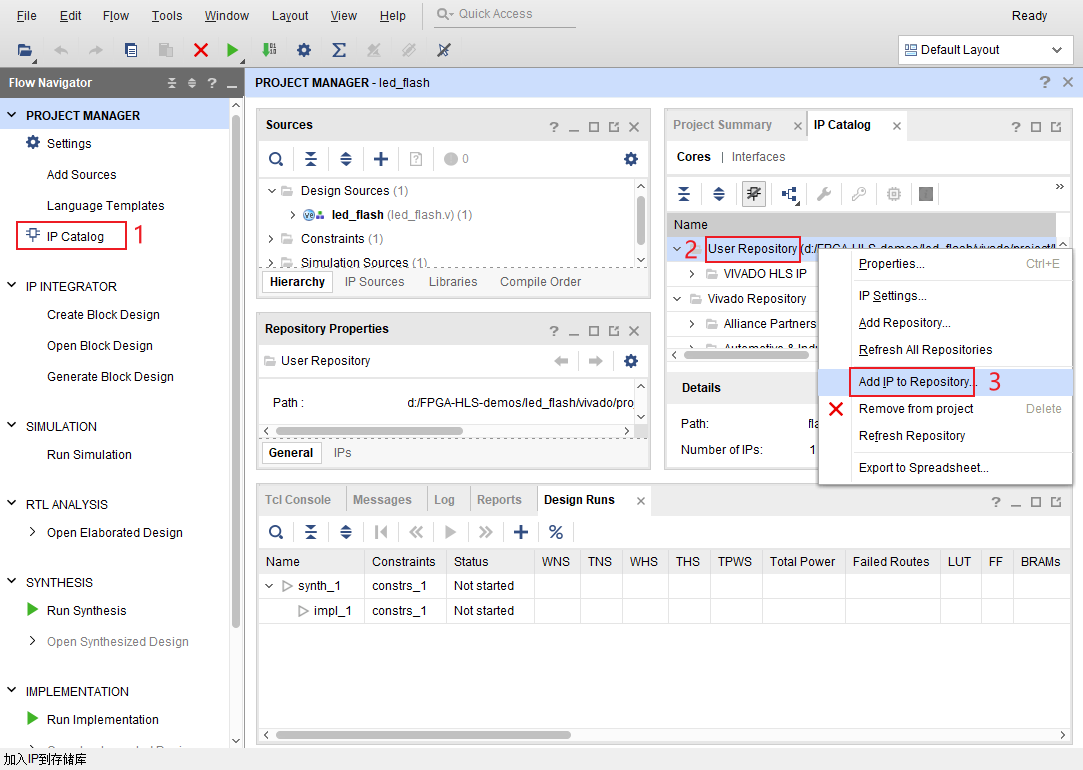Open settings gear in main toolbar
Viewport: 1083px width, 770px height.
click(x=304, y=50)
